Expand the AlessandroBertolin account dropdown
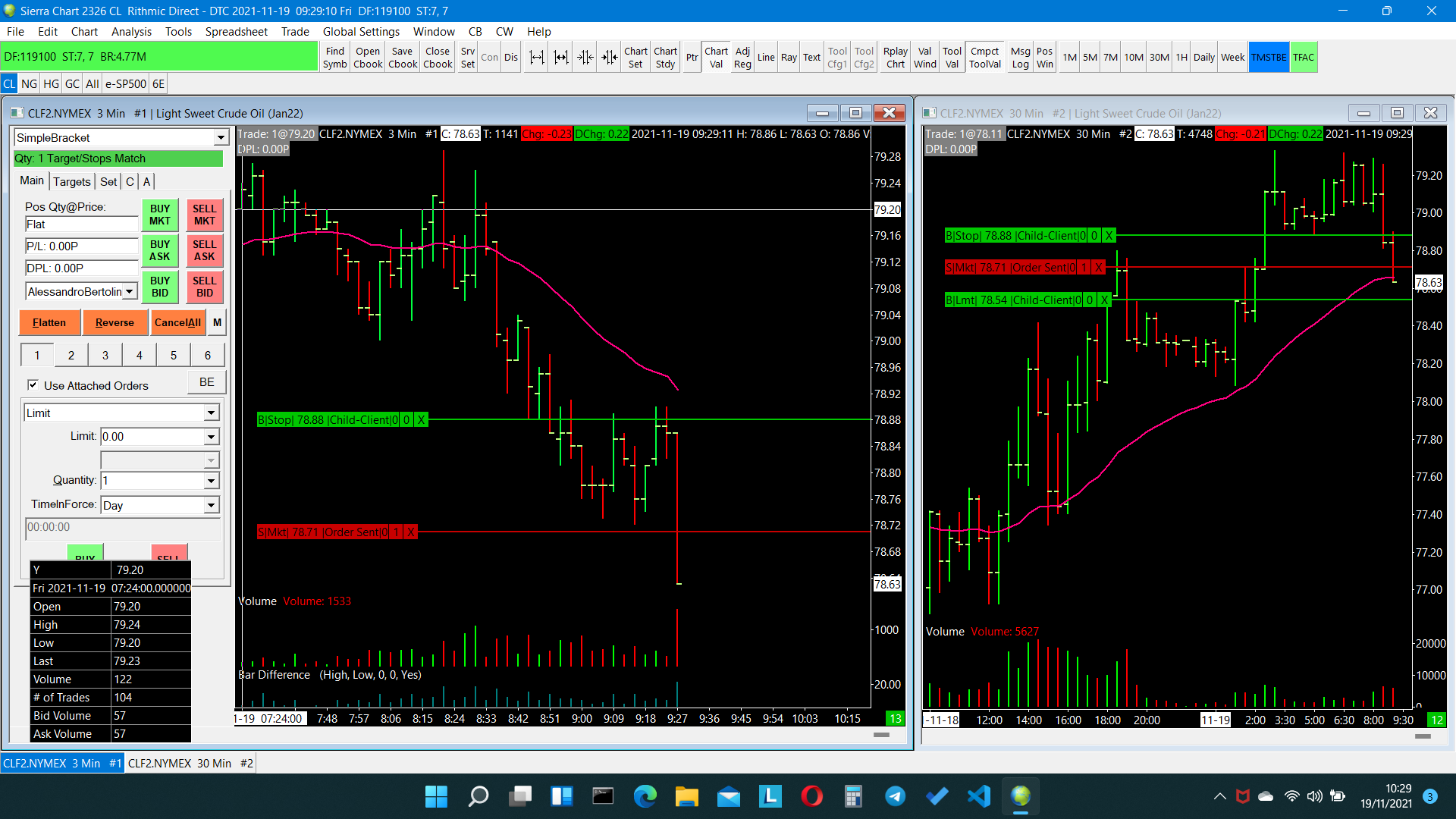1456x819 pixels. point(130,292)
